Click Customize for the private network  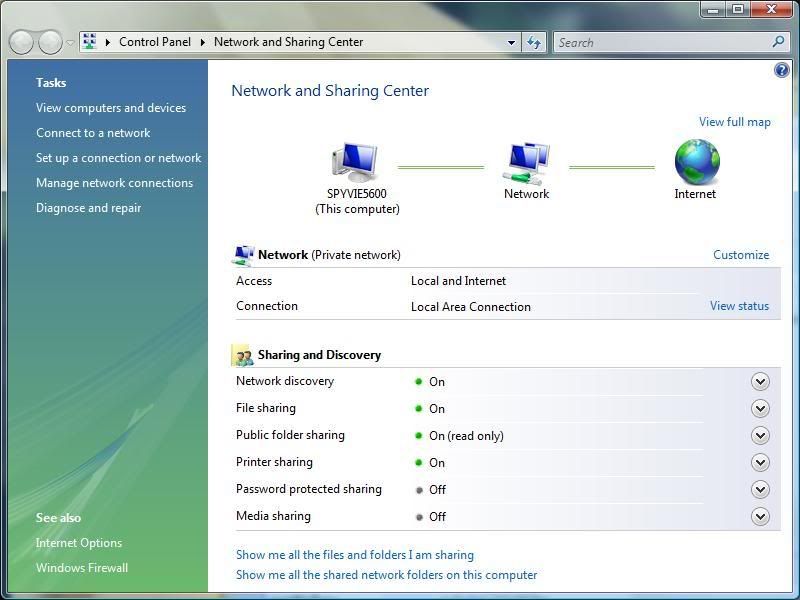coord(740,255)
